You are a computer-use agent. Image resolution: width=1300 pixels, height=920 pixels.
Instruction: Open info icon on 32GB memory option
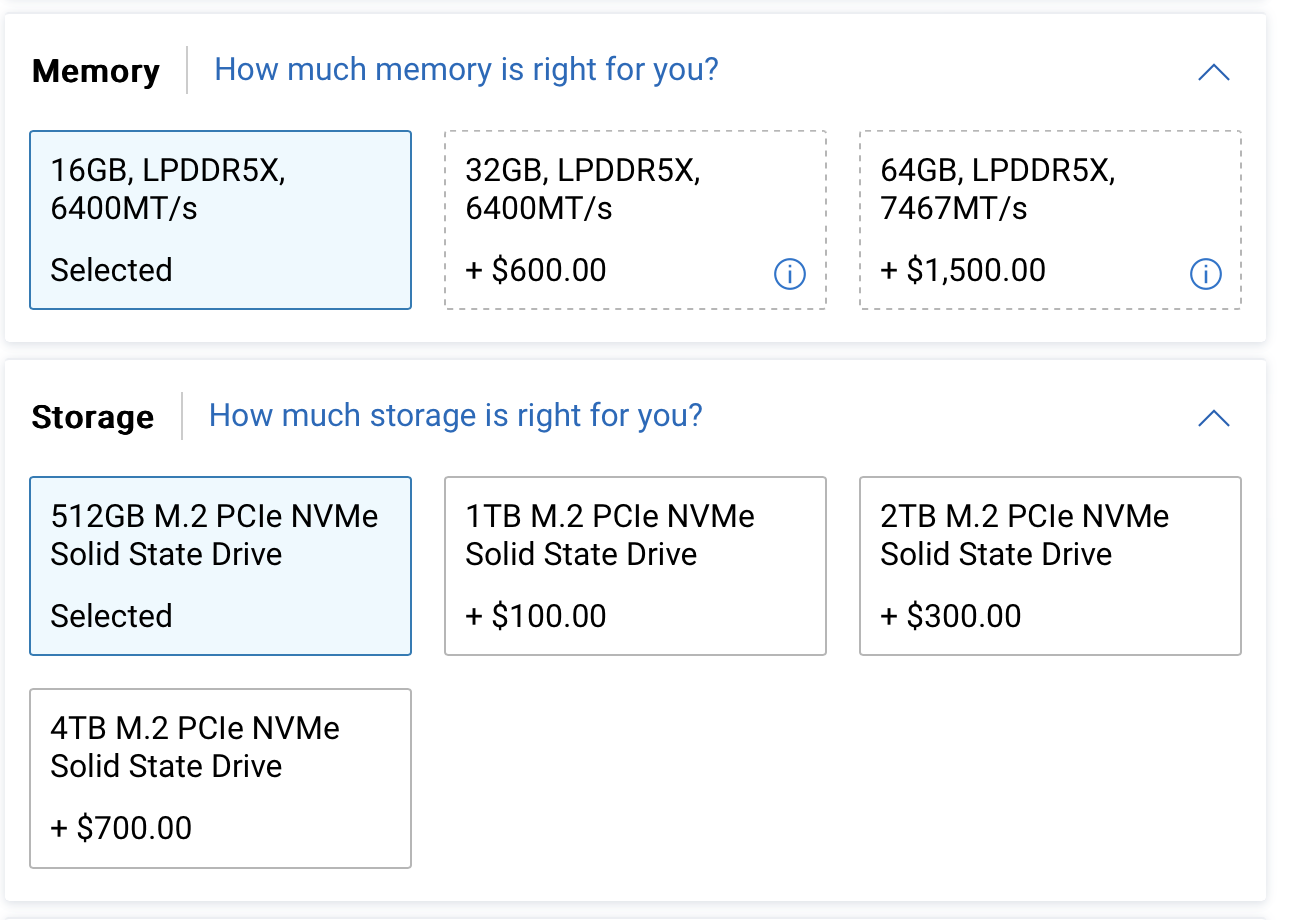(x=790, y=273)
